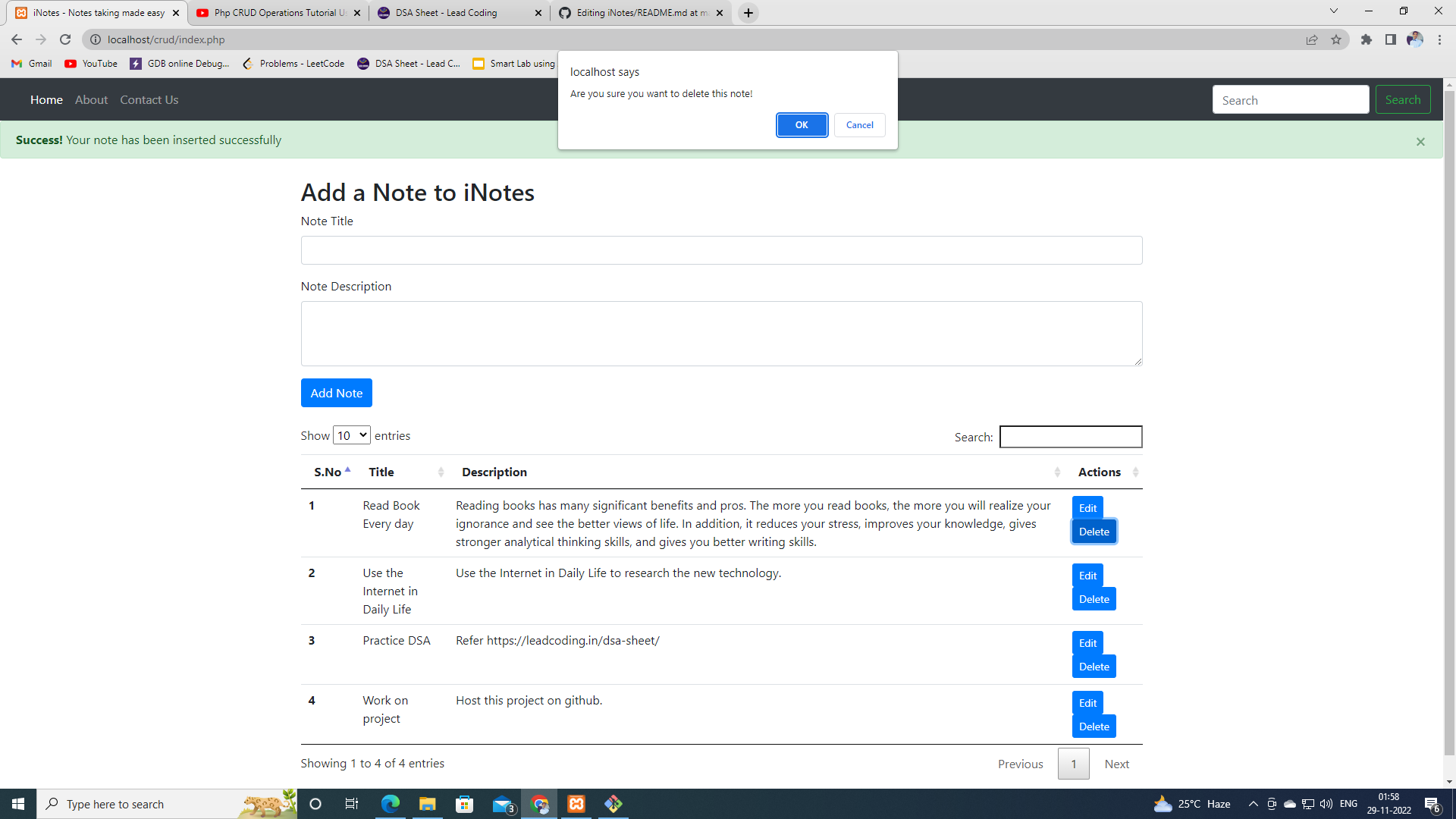Image resolution: width=1456 pixels, height=819 pixels.
Task: Bookmark this page with star icon
Action: (1336, 39)
